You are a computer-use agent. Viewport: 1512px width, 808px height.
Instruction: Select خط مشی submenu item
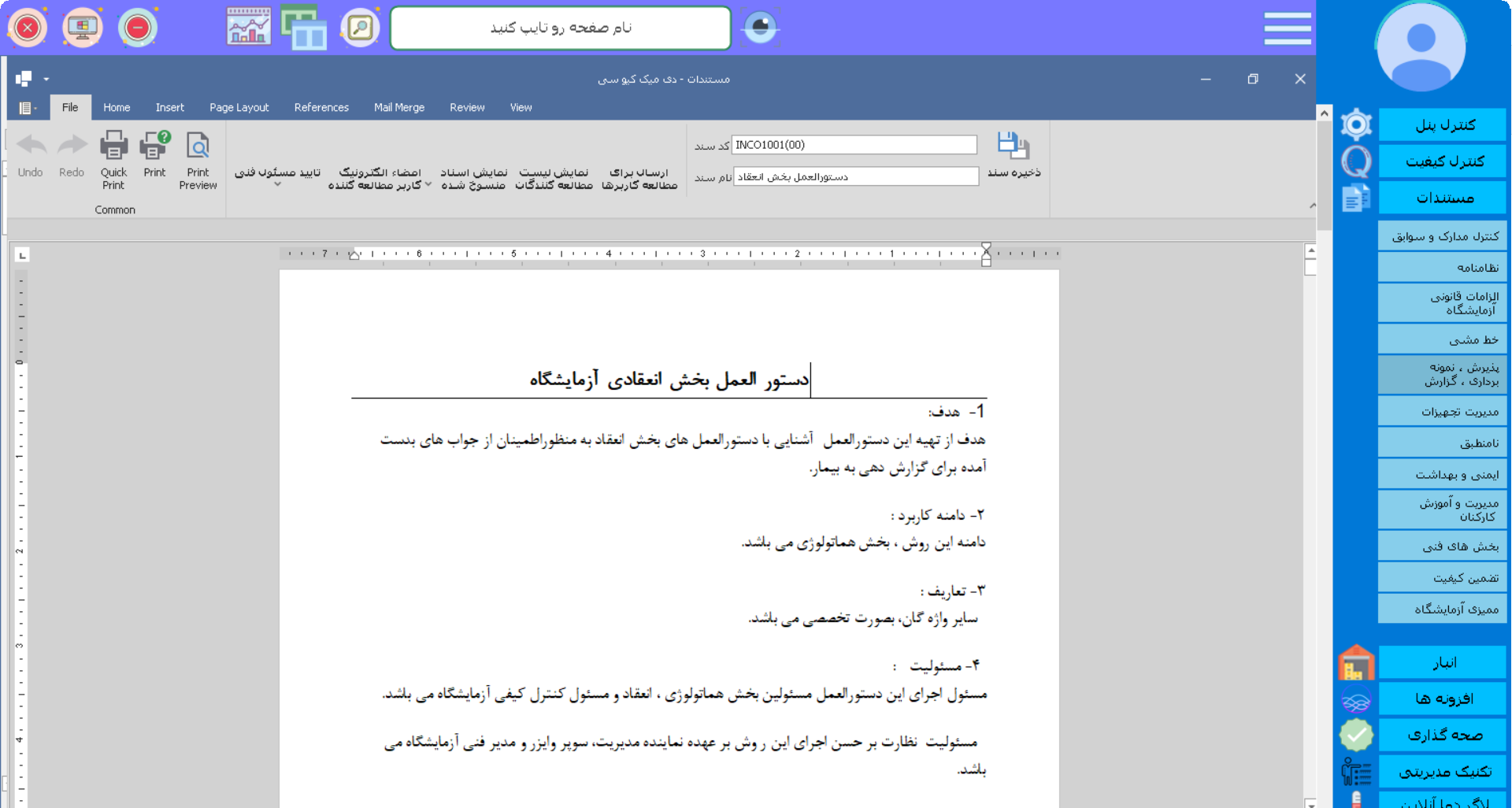[1443, 339]
